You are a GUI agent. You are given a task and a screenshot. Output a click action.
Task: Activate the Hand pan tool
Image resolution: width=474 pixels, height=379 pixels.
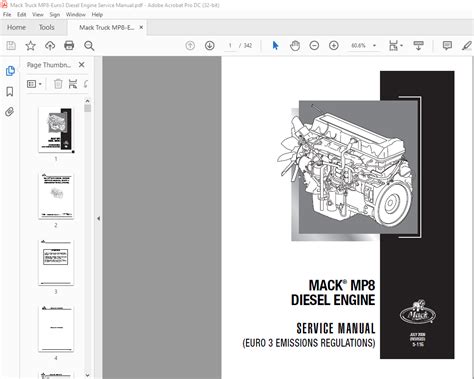click(295, 46)
